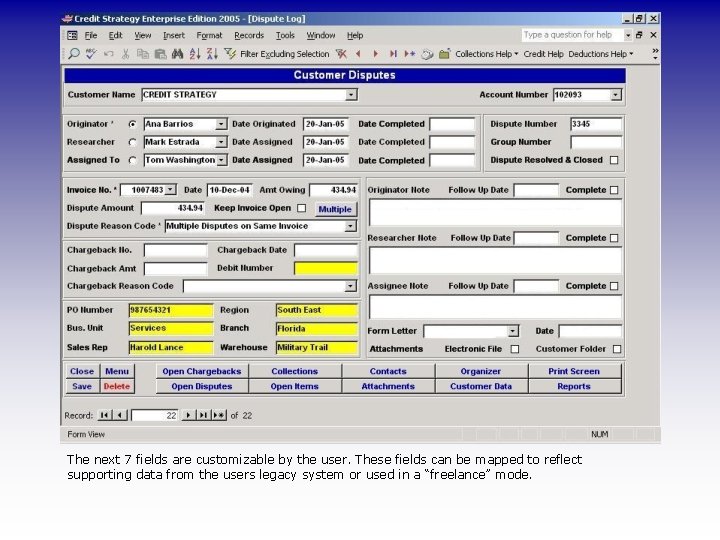Add new record in record navigator
This screenshot has height=540, width=720.
219,415
